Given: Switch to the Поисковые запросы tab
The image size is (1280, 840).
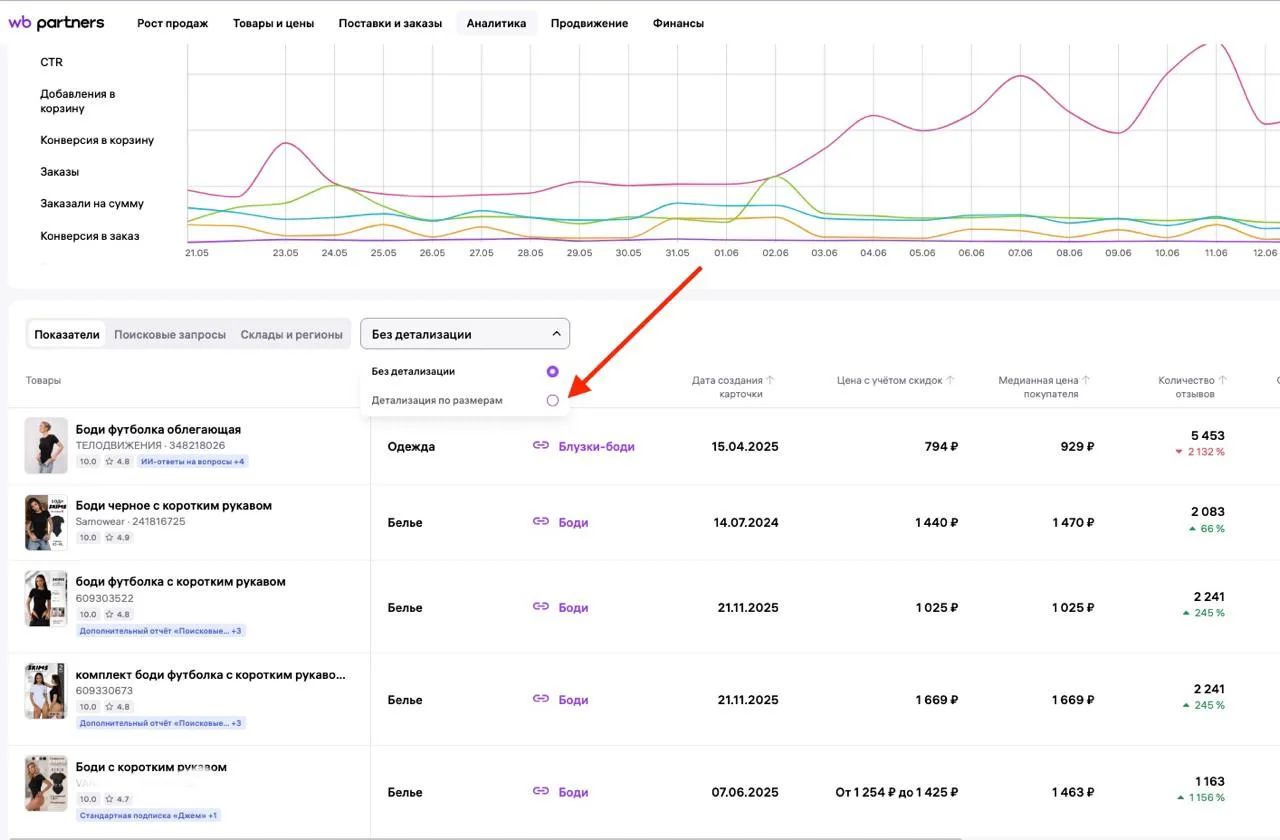Looking at the screenshot, I should point(170,335).
